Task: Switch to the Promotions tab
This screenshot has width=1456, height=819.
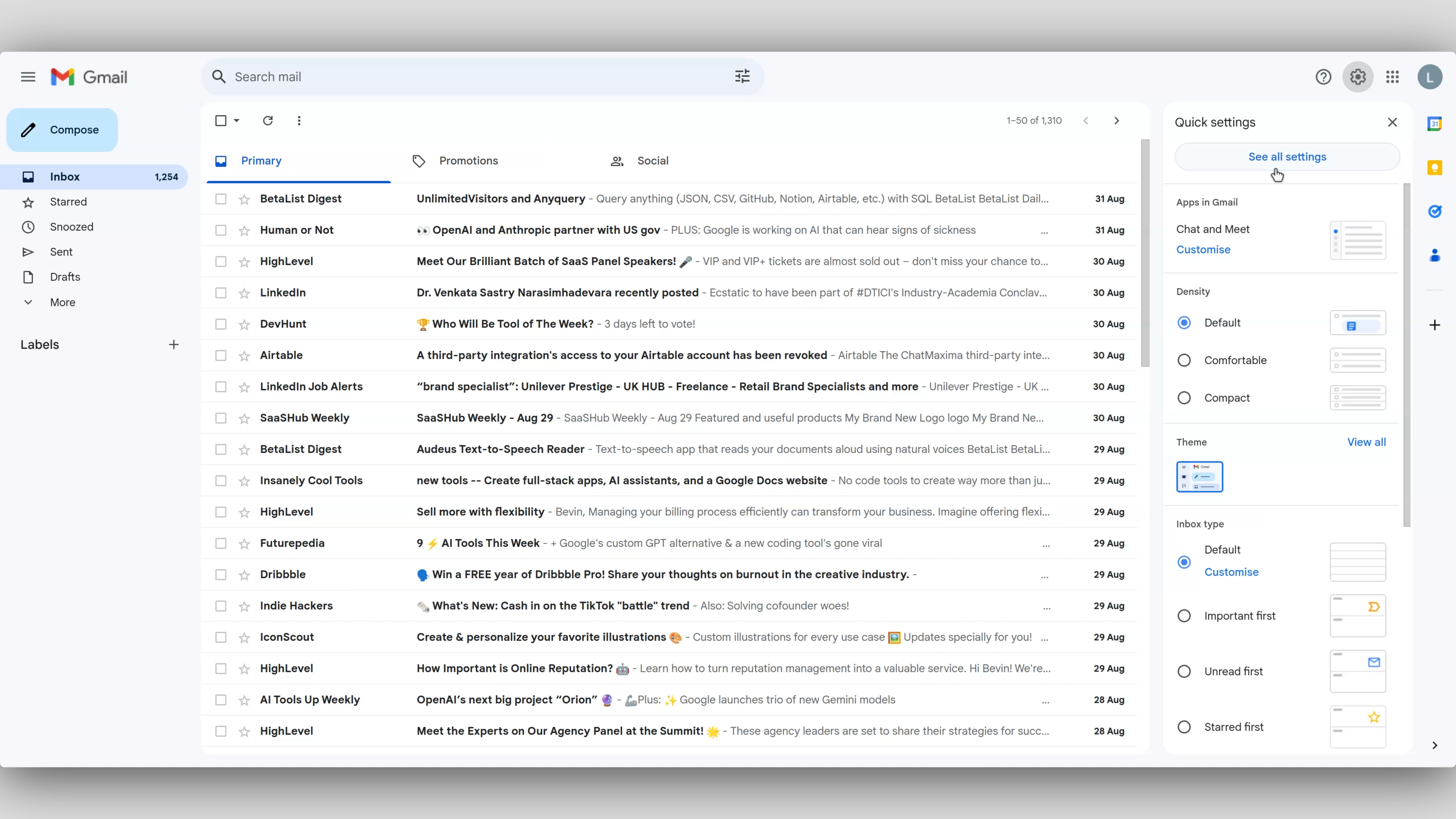Action: coord(468,160)
